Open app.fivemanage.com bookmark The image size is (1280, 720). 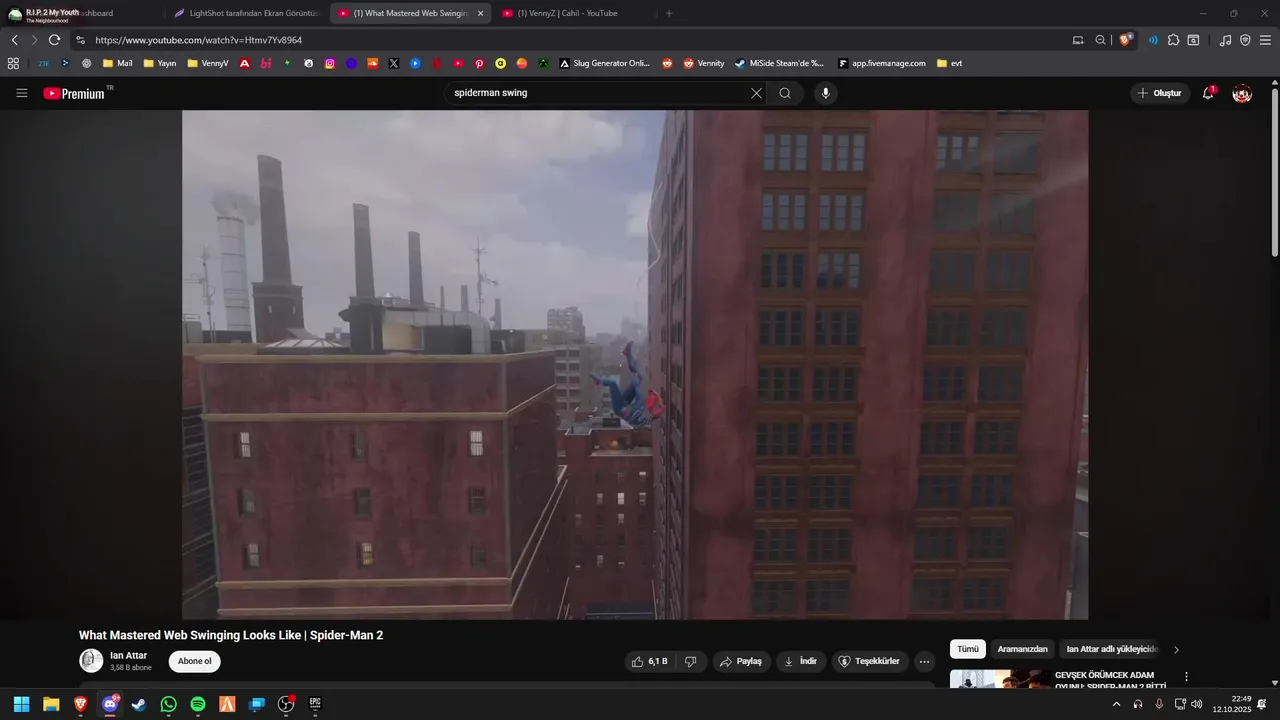pos(881,63)
